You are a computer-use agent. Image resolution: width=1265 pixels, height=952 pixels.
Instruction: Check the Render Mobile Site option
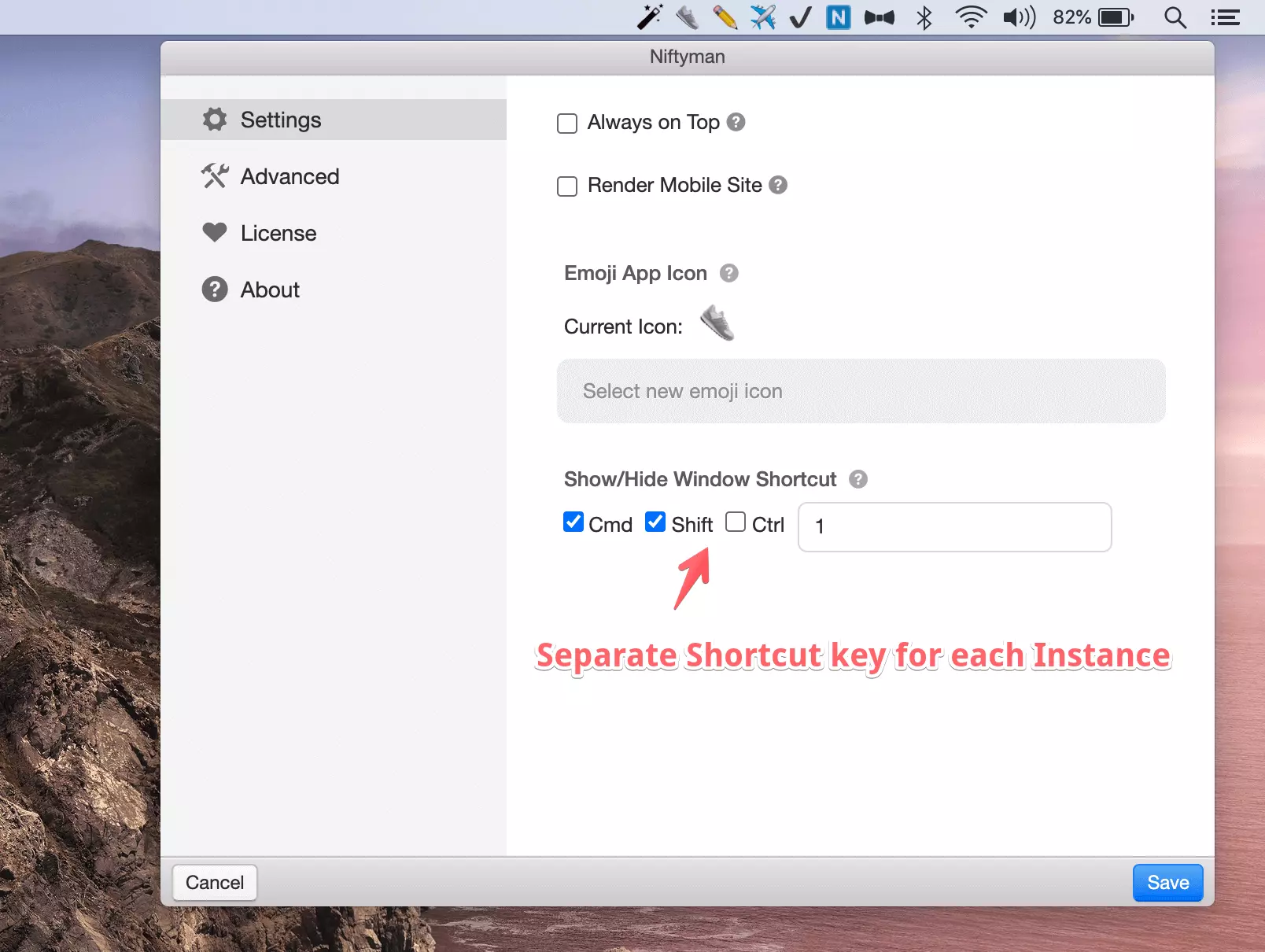(566, 186)
